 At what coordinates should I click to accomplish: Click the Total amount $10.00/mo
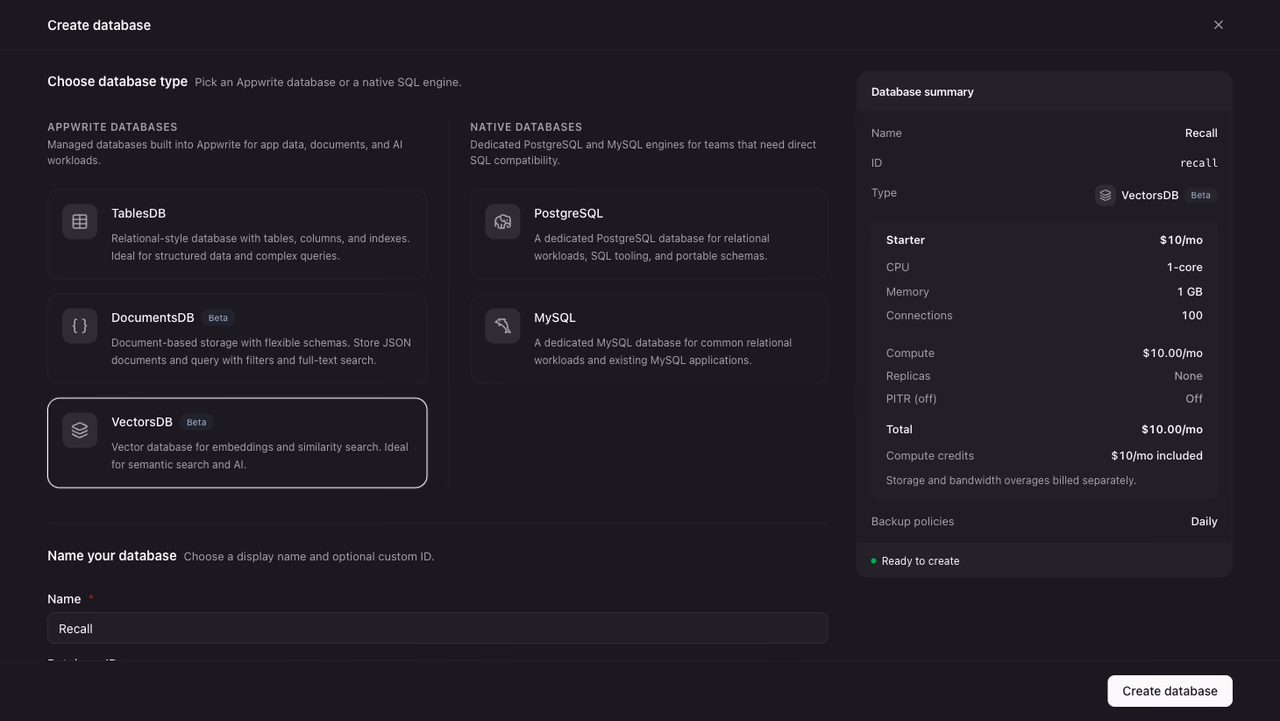click(1172, 429)
